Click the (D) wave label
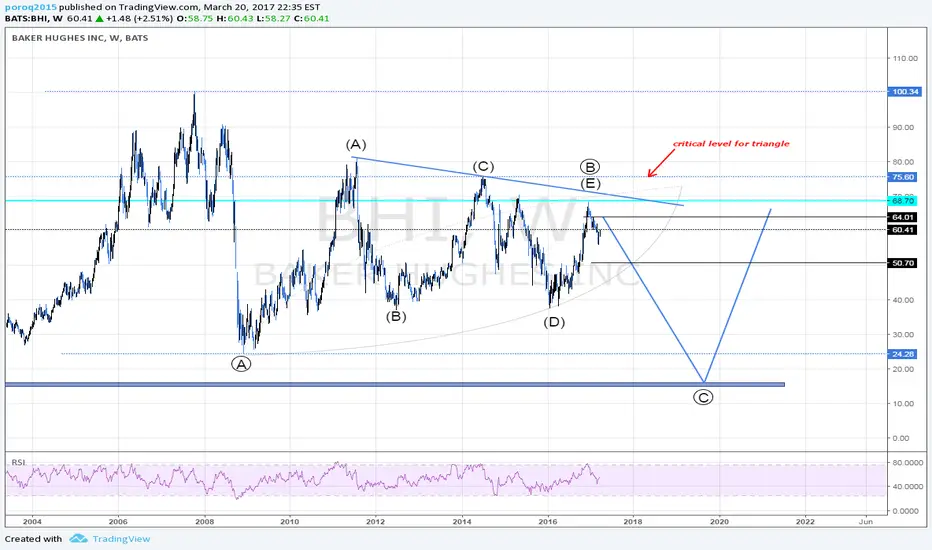This screenshot has width=932, height=550. tap(554, 322)
